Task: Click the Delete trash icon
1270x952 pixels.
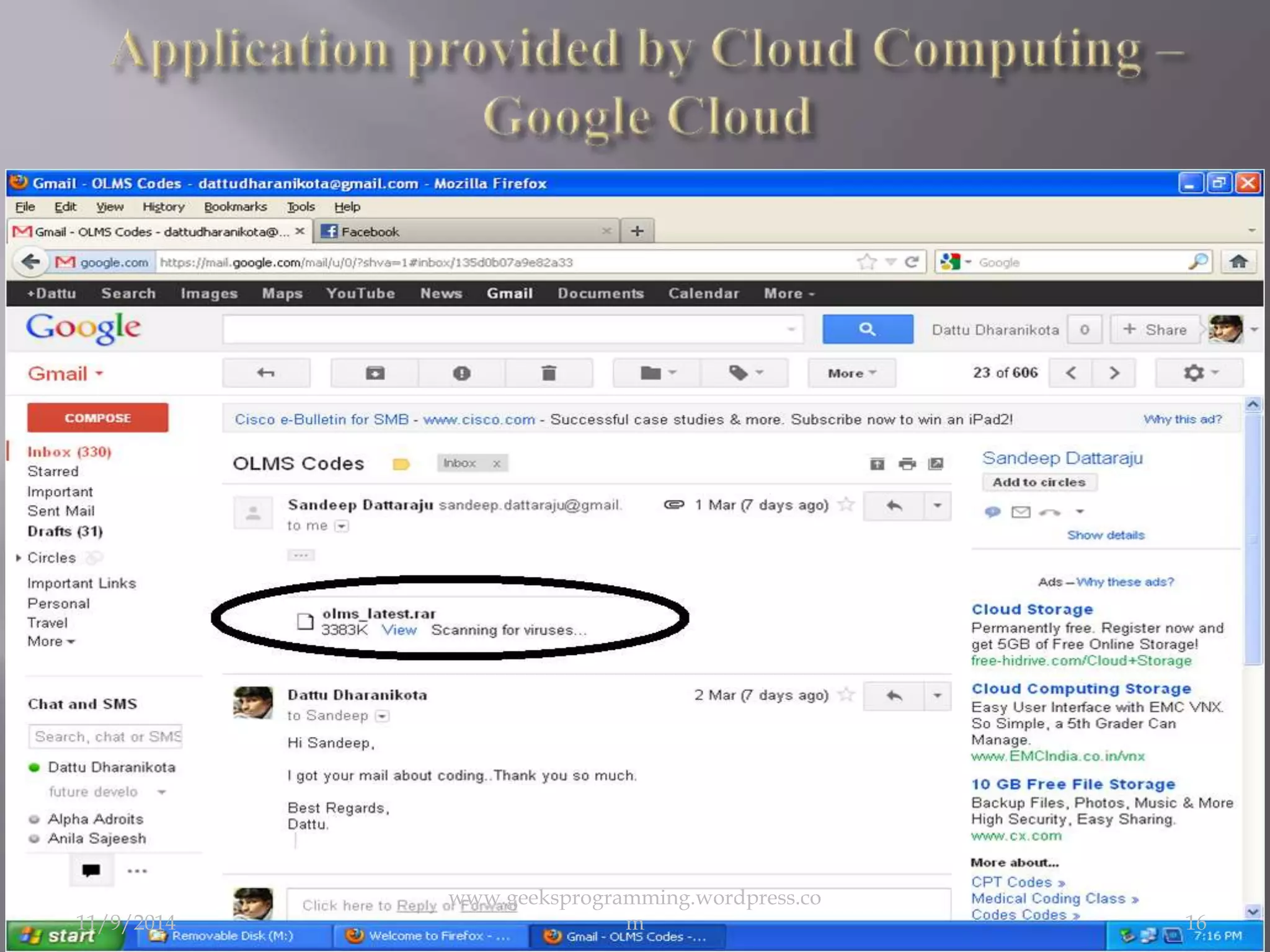Action: pyautogui.click(x=548, y=373)
